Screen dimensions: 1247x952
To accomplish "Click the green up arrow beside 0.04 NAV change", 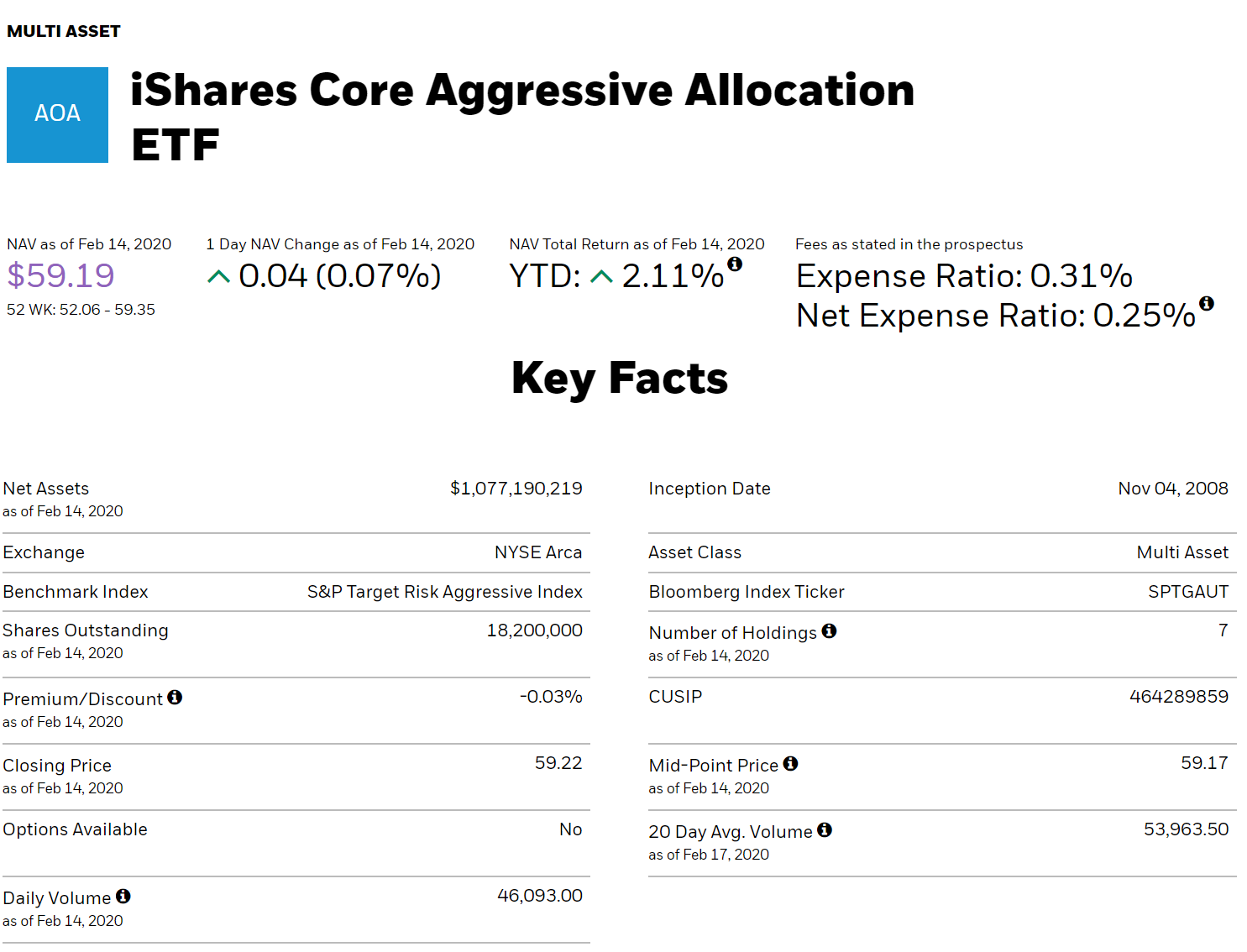I will (218, 277).
